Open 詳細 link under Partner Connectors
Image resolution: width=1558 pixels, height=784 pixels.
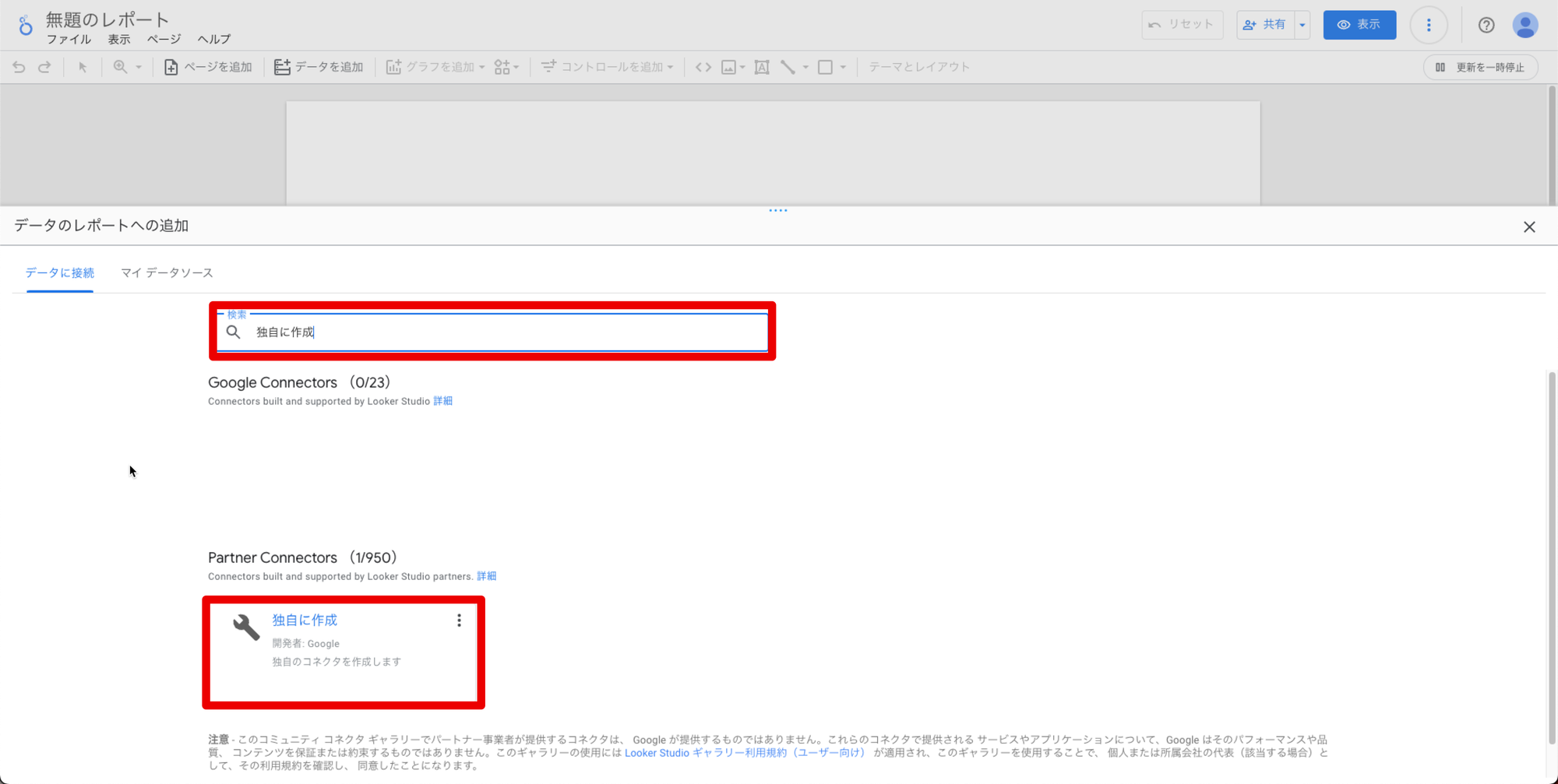click(486, 576)
